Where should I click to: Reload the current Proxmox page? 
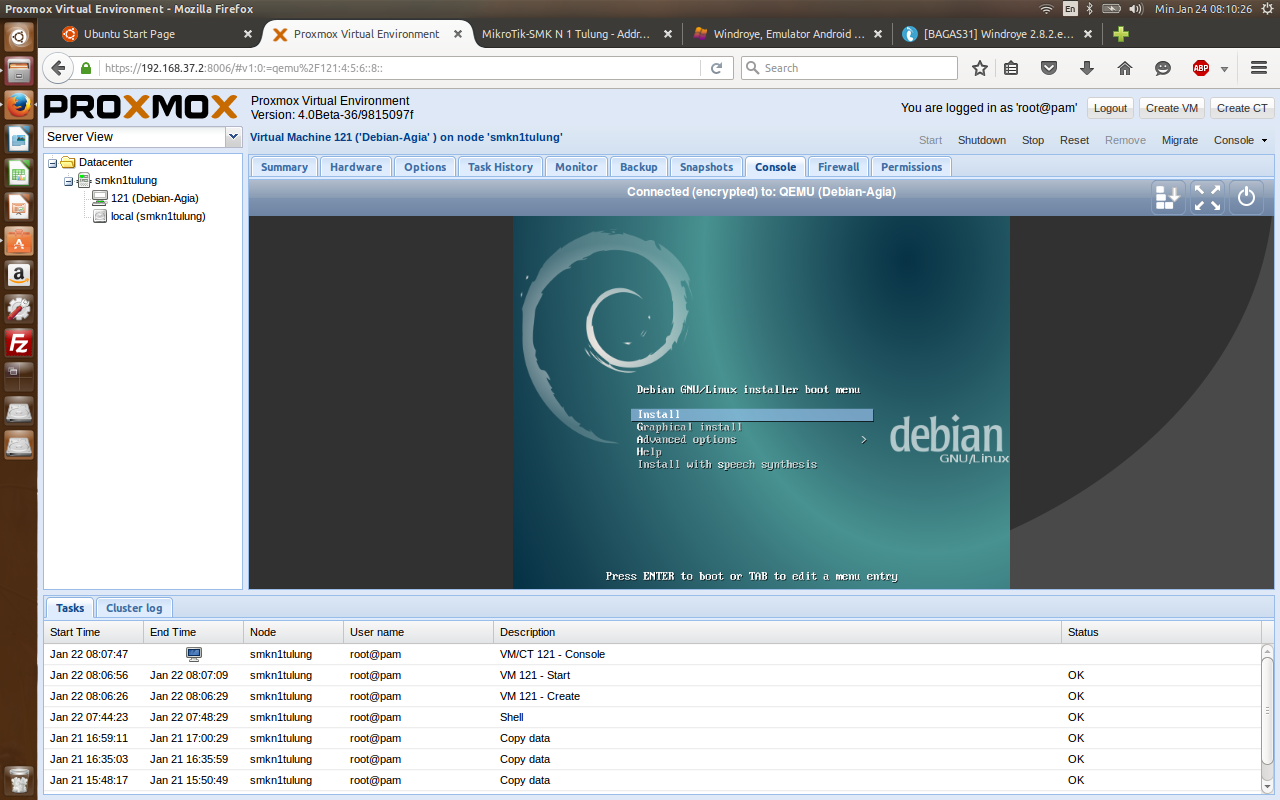pyautogui.click(x=716, y=68)
